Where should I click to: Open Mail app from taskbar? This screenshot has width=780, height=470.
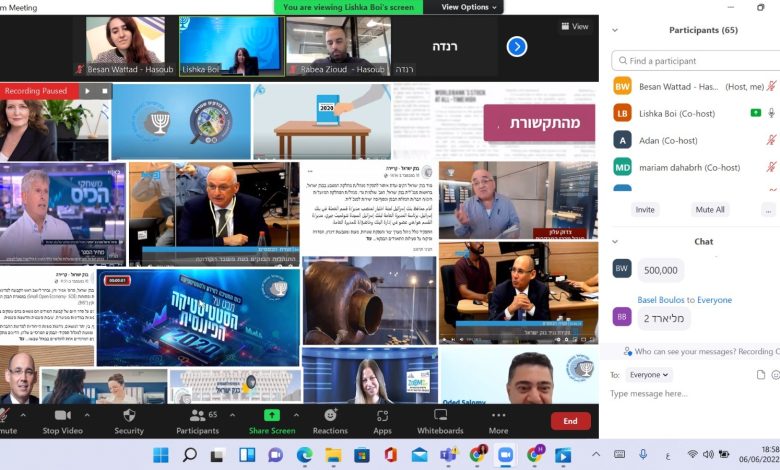(x=419, y=455)
